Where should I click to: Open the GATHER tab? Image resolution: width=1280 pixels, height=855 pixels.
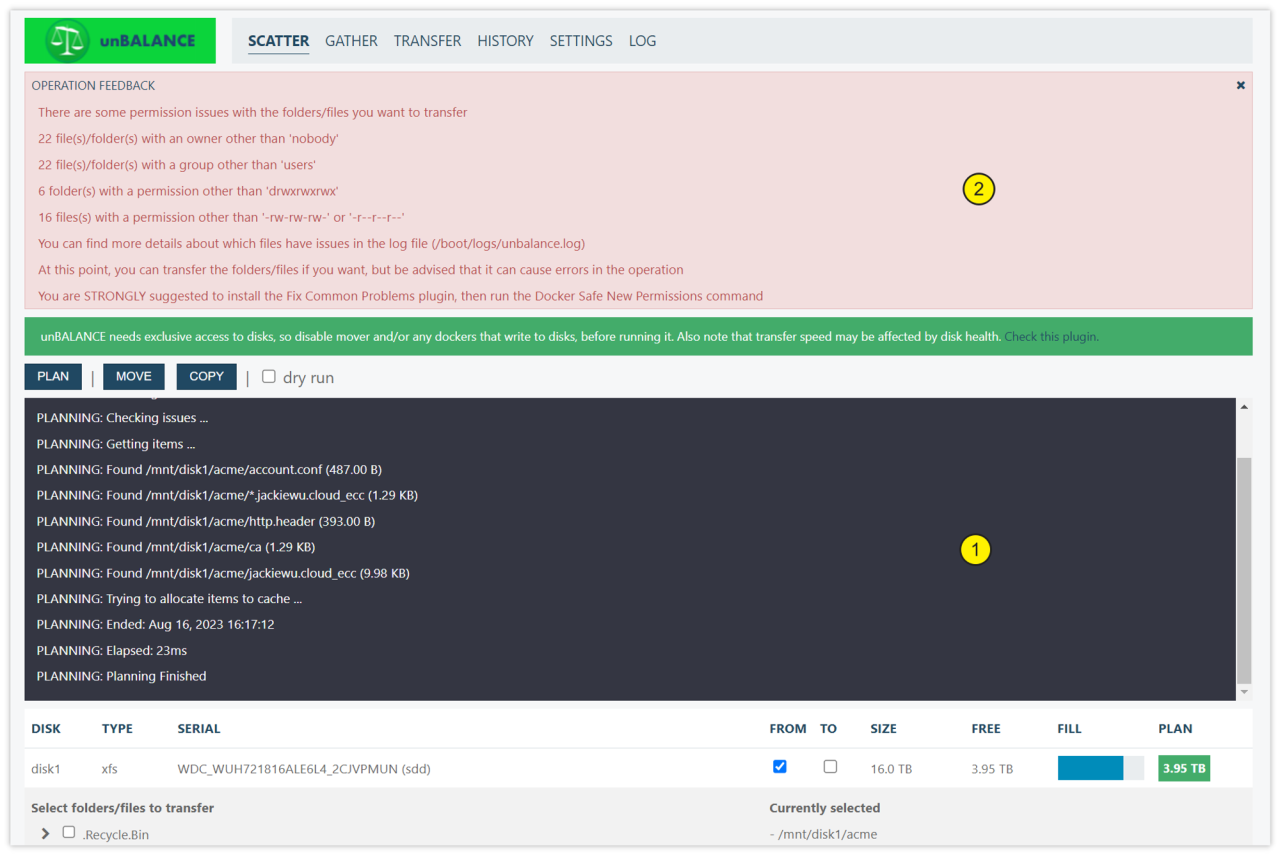[x=351, y=41]
